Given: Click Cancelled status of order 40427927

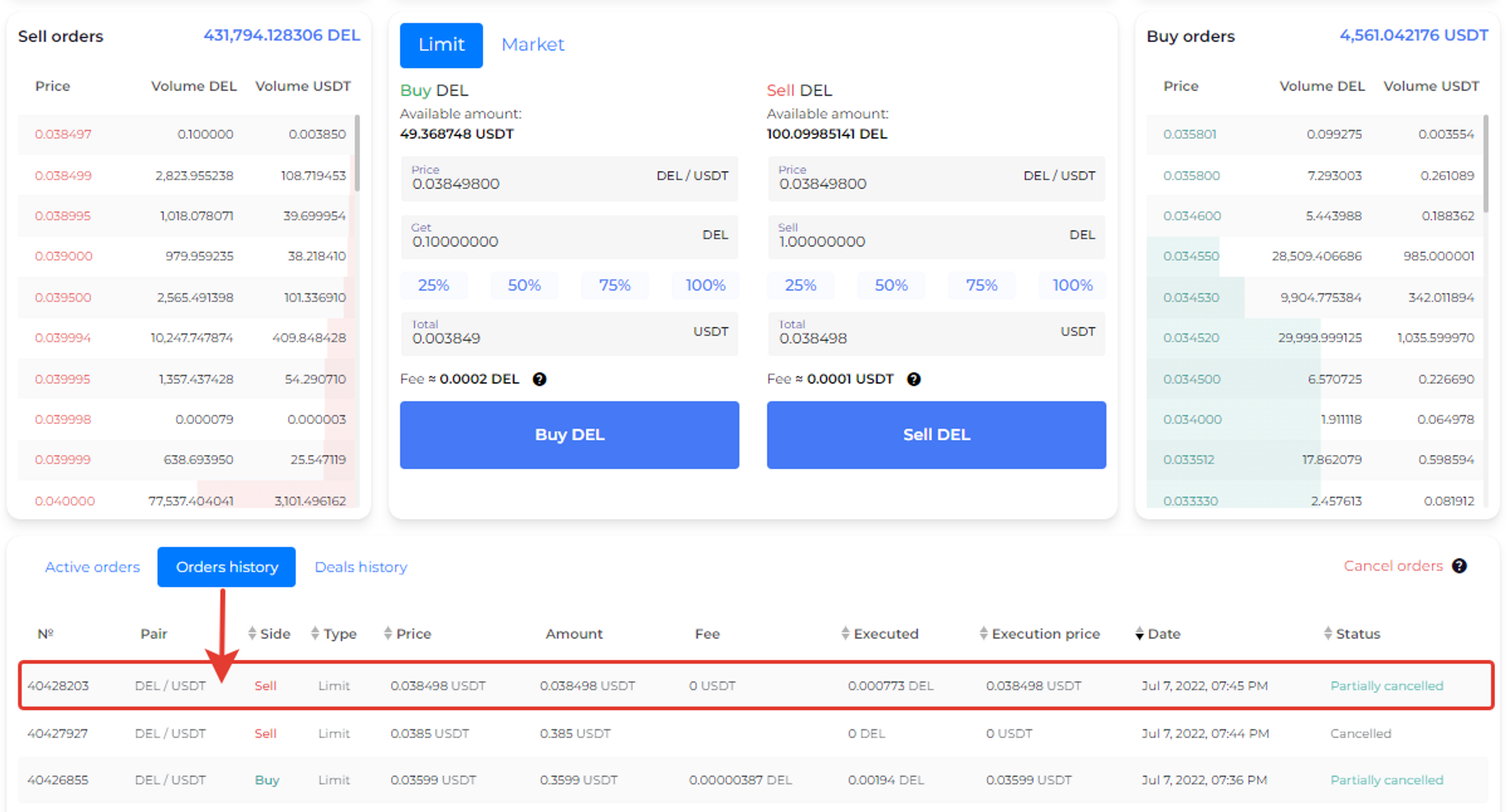Looking at the screenshot, I should click(x=1361, y=733).
